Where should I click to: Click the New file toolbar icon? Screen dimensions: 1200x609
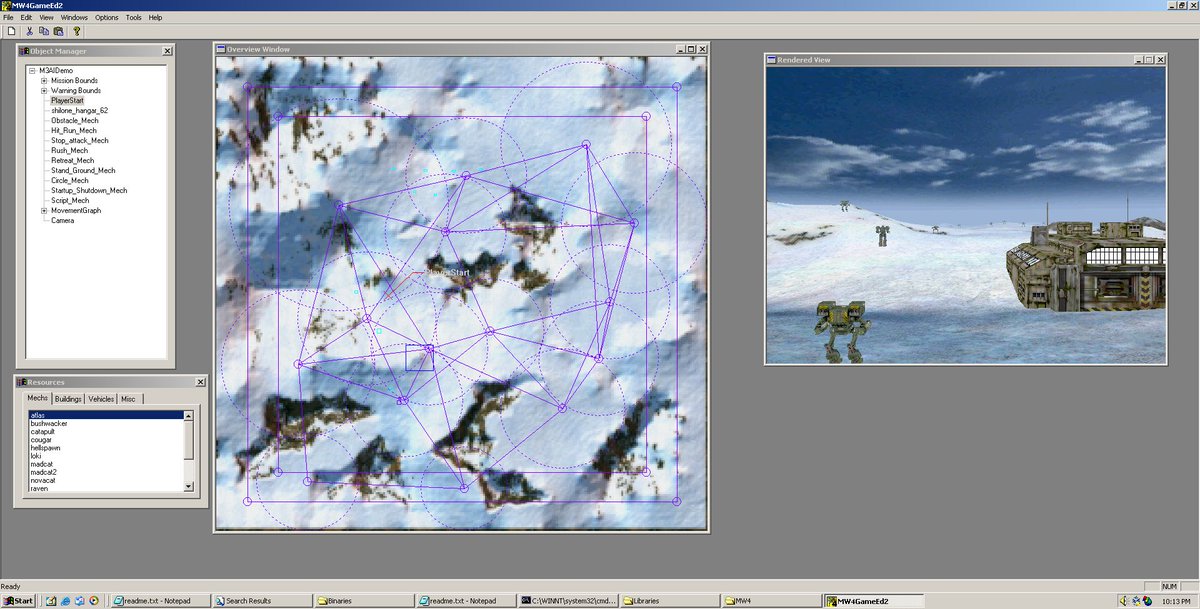12,31
